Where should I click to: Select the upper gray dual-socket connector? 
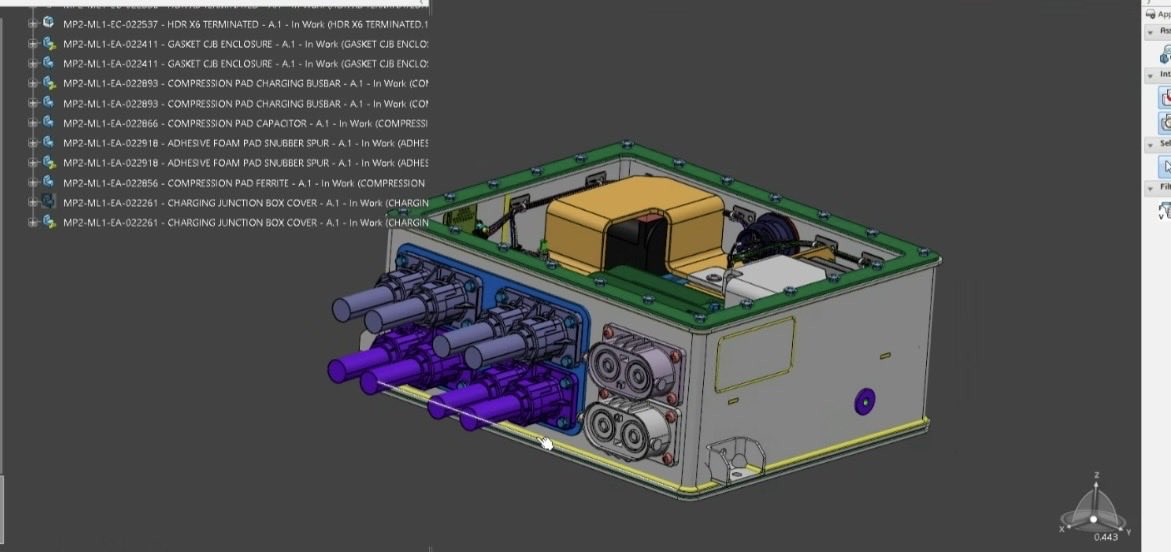[636, 364]
